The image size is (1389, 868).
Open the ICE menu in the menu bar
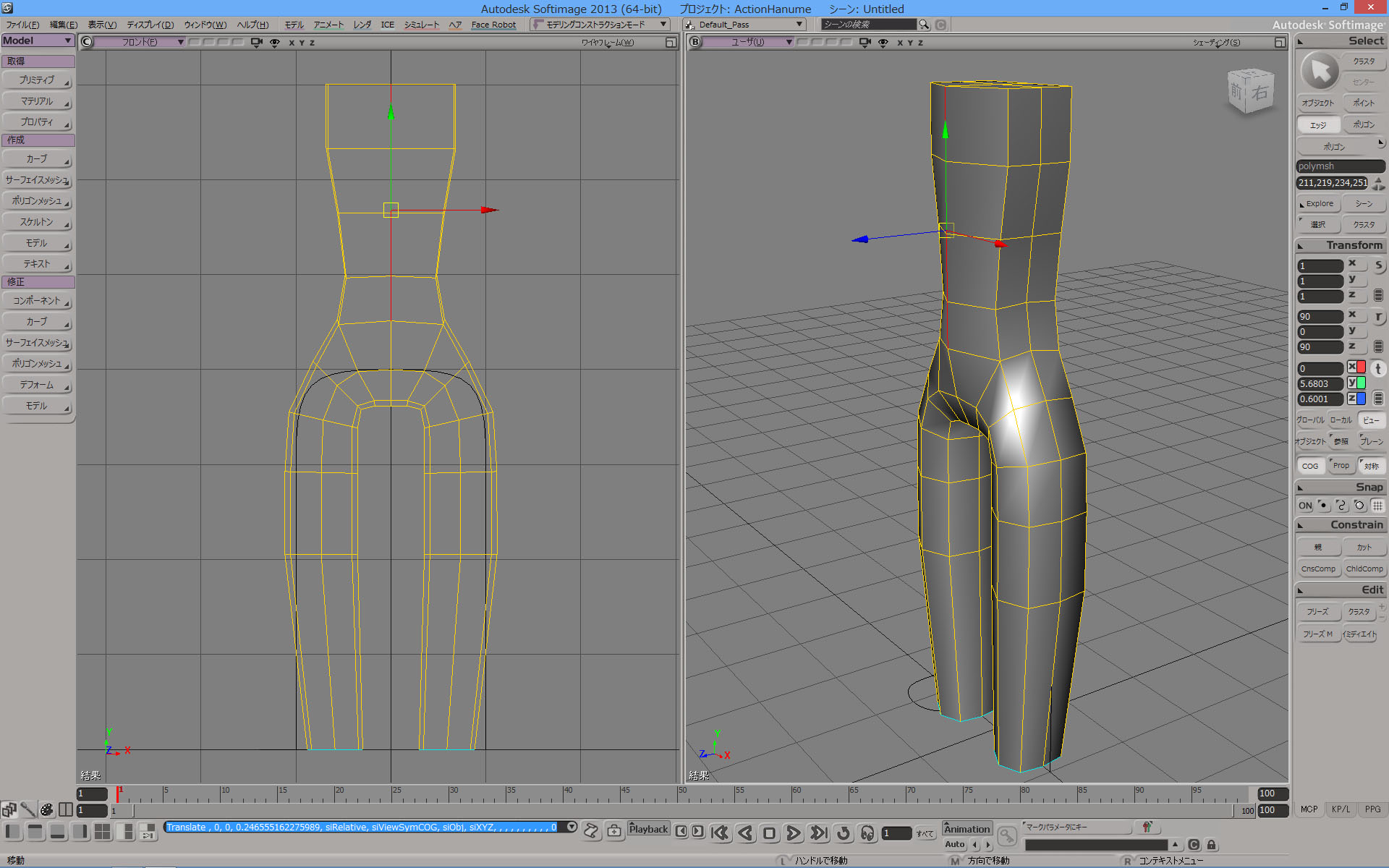[388, 24]
